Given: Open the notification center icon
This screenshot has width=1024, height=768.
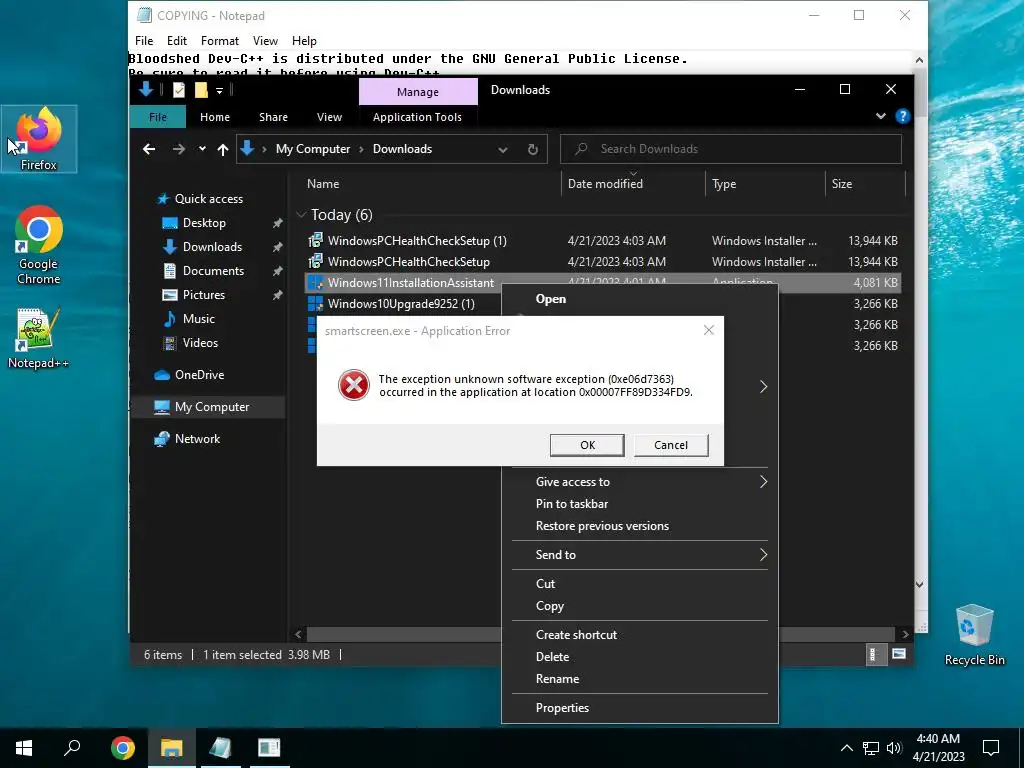Looking at the screenshot, I should coord(991,748).
